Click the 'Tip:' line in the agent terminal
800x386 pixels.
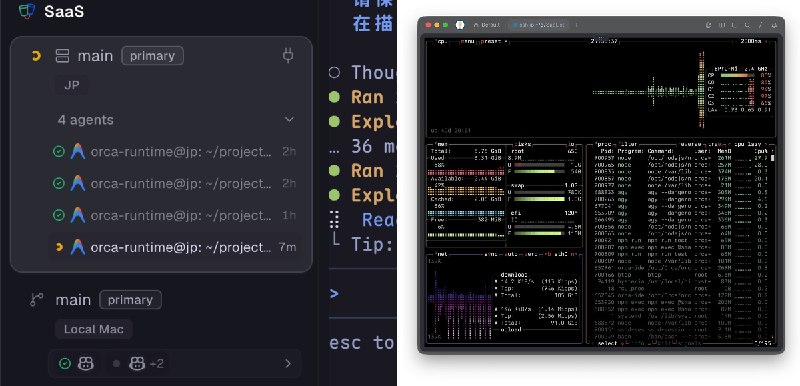pos(371,244)
